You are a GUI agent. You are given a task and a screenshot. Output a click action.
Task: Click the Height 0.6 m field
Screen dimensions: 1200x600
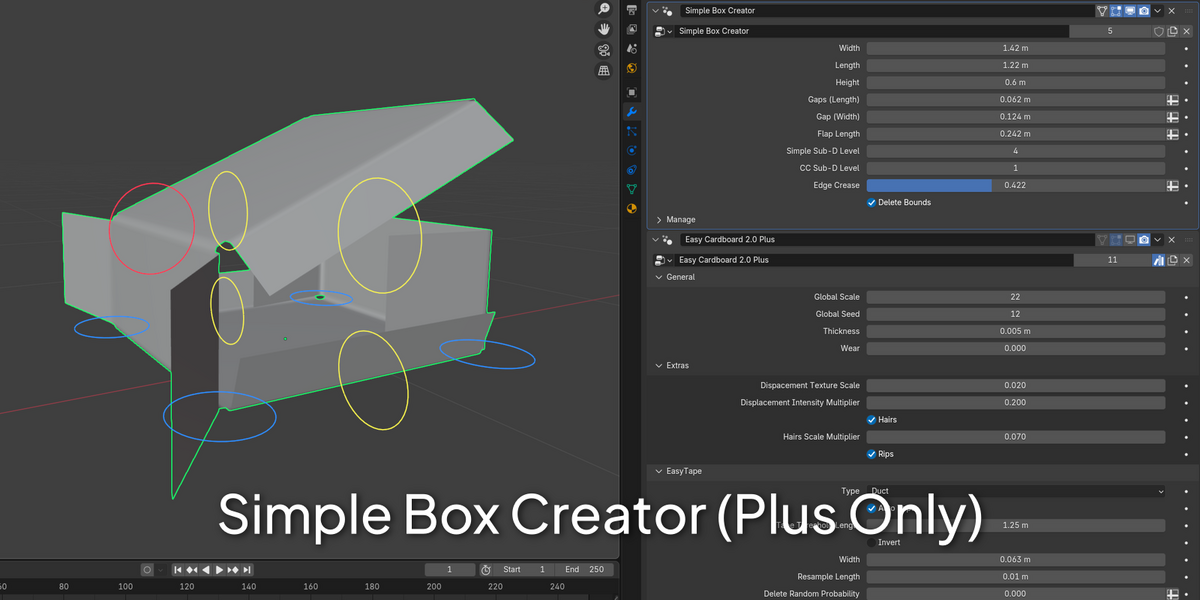1016,82
